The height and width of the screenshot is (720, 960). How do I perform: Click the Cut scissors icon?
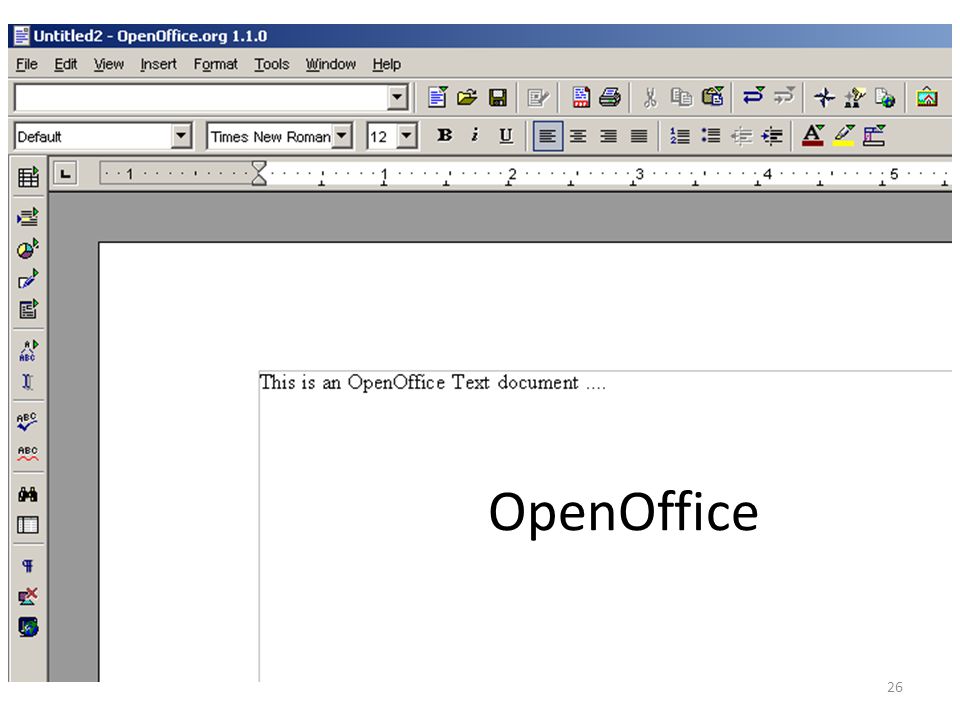point(650,97)
